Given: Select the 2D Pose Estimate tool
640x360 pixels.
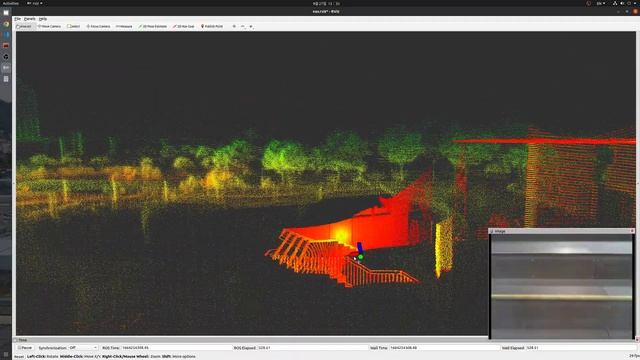Looking at the screenshot, I should click(152, 27).
